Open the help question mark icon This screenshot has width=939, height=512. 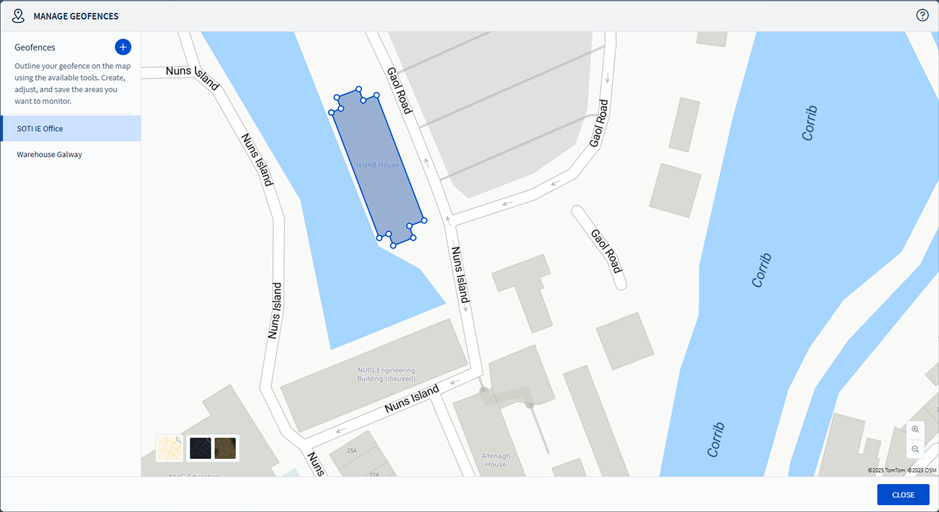(x=922, y=16)
